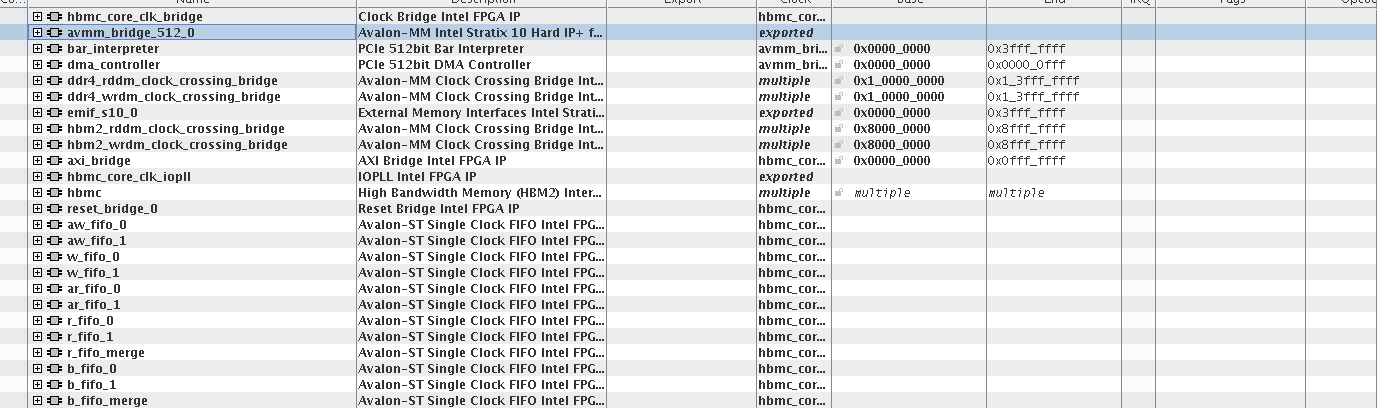Expand the reset_bridge_0 row

37,209
